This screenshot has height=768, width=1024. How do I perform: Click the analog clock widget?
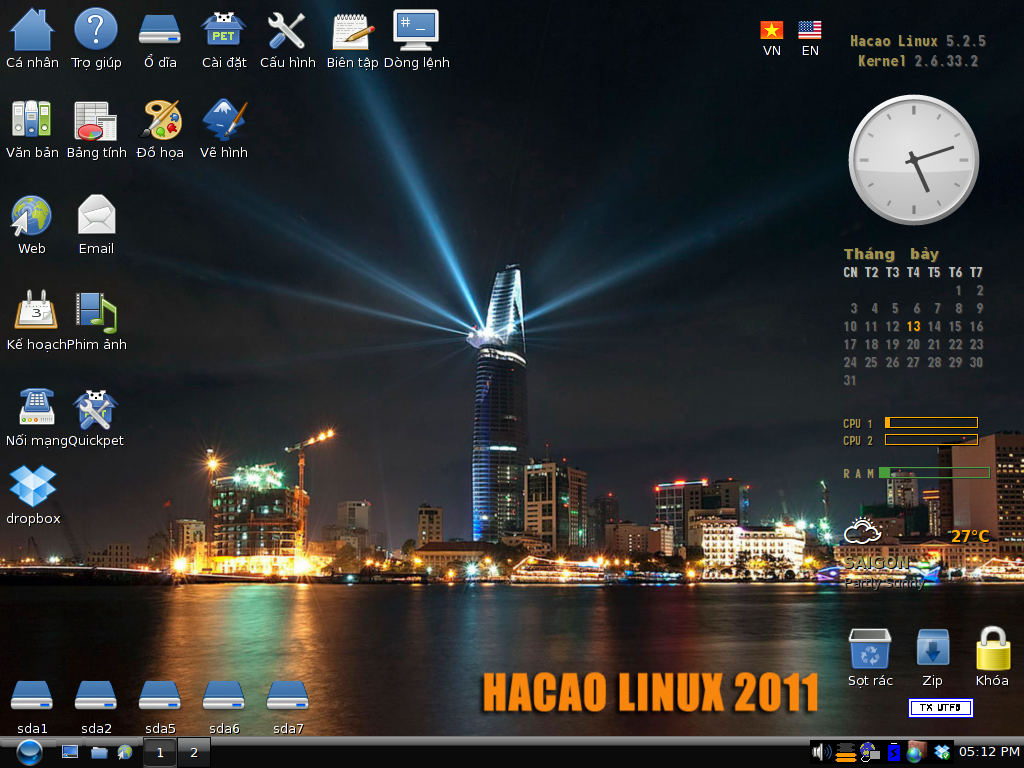913,159
